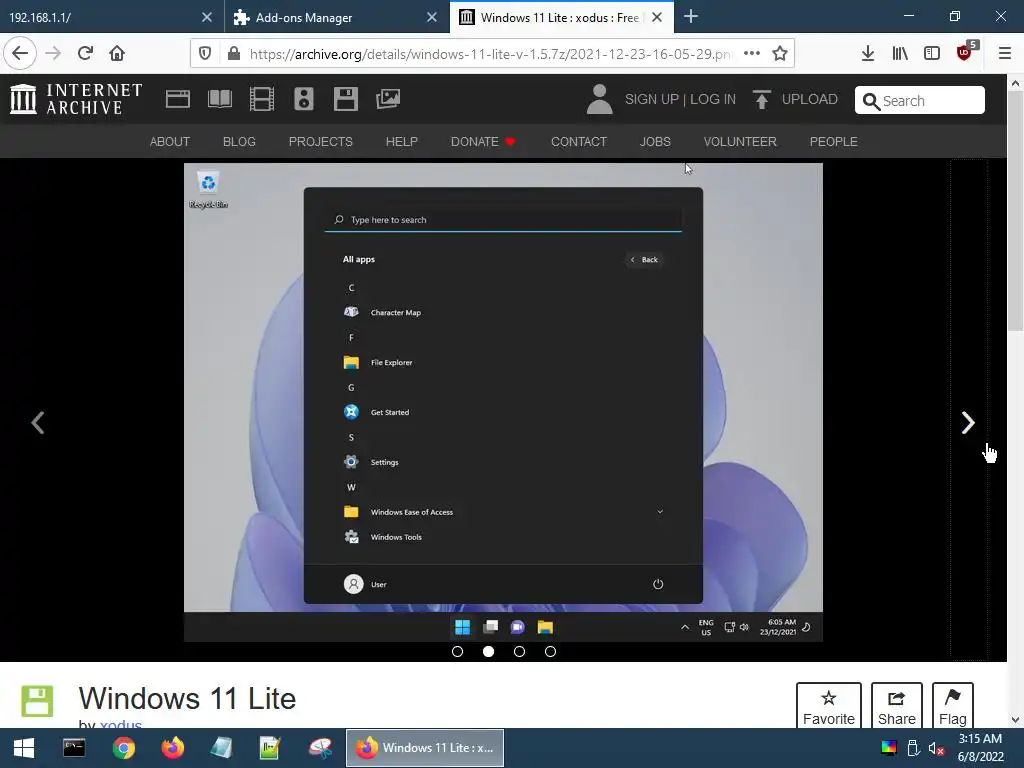The height and width of the screenshot is (768, 1024).
Task: Open the taskbar clock showing 3:15 AM
Action: 980,748
